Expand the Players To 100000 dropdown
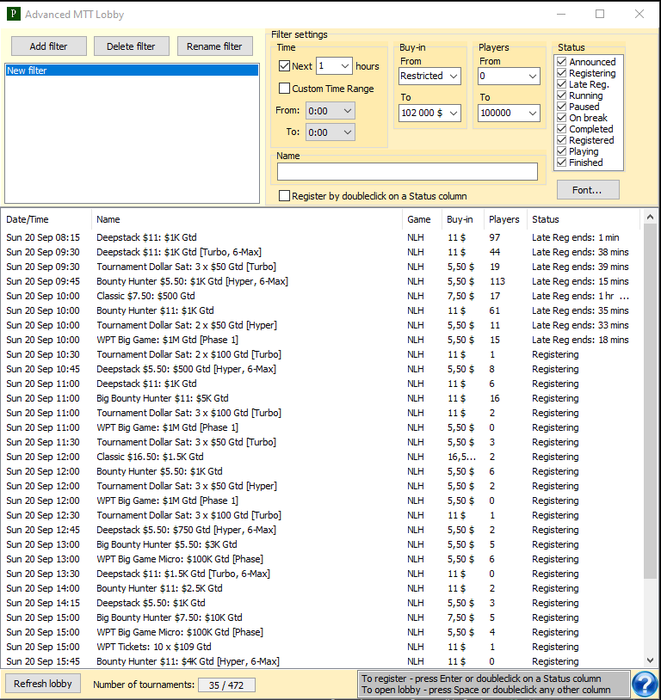Viewport: 661px width, 700px height. (x=509, y=113)
